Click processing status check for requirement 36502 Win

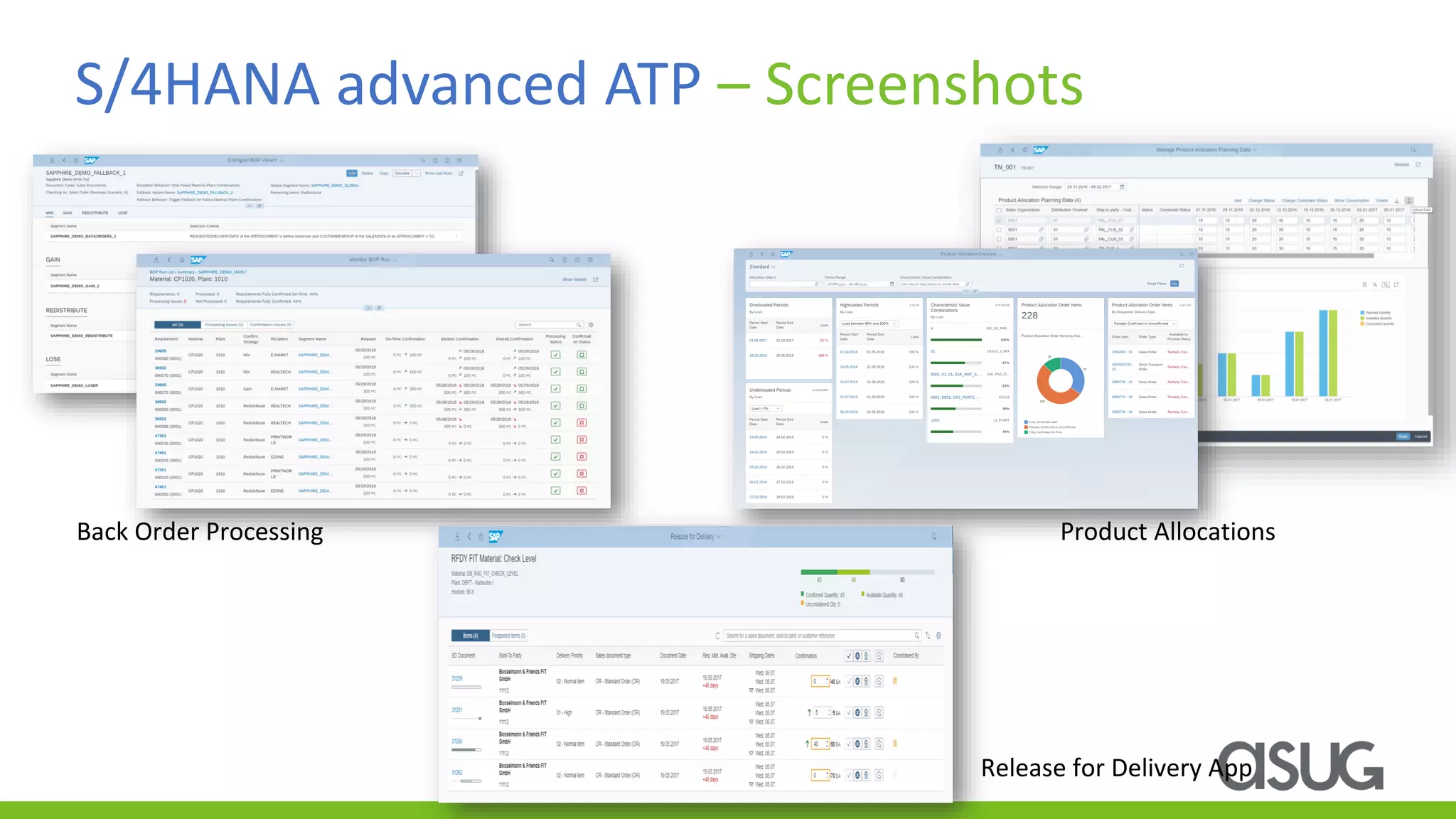coord(555,372)
